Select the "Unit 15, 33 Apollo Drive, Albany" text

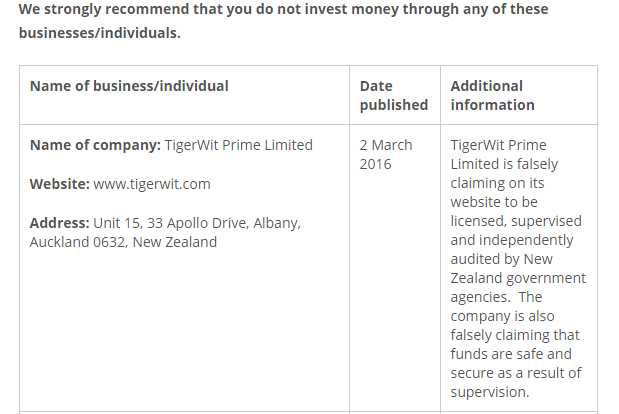197,222
